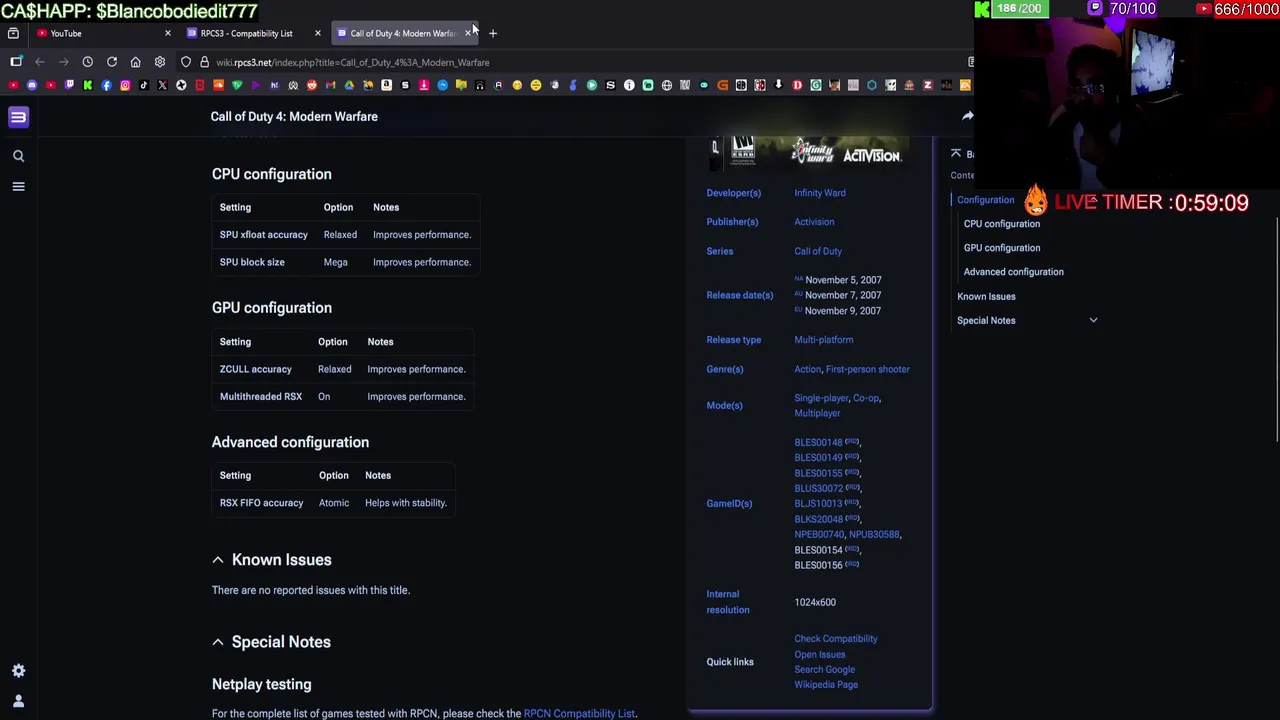Click the Check Compatibility quick link
1280x720 pixels.
836,639
